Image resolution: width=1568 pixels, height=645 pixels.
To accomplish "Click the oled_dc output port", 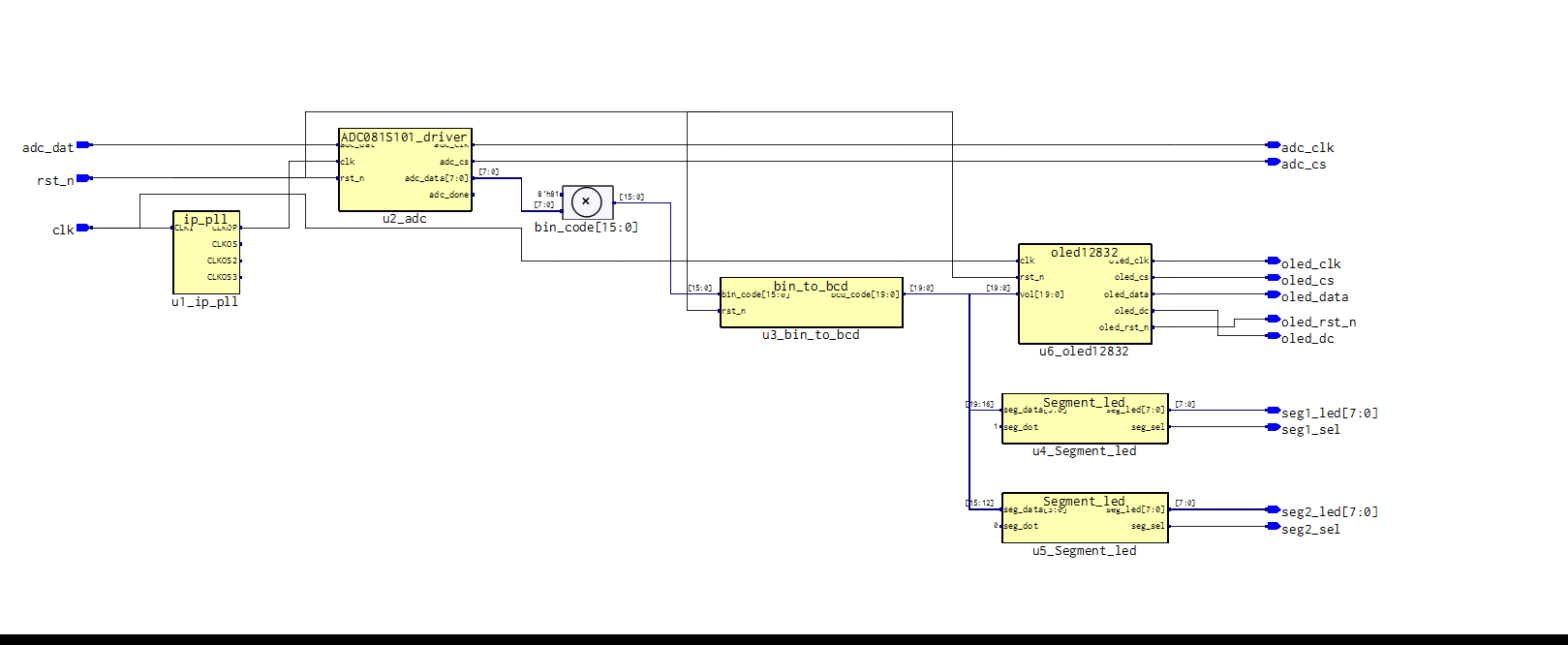I will click(1274, 336).
